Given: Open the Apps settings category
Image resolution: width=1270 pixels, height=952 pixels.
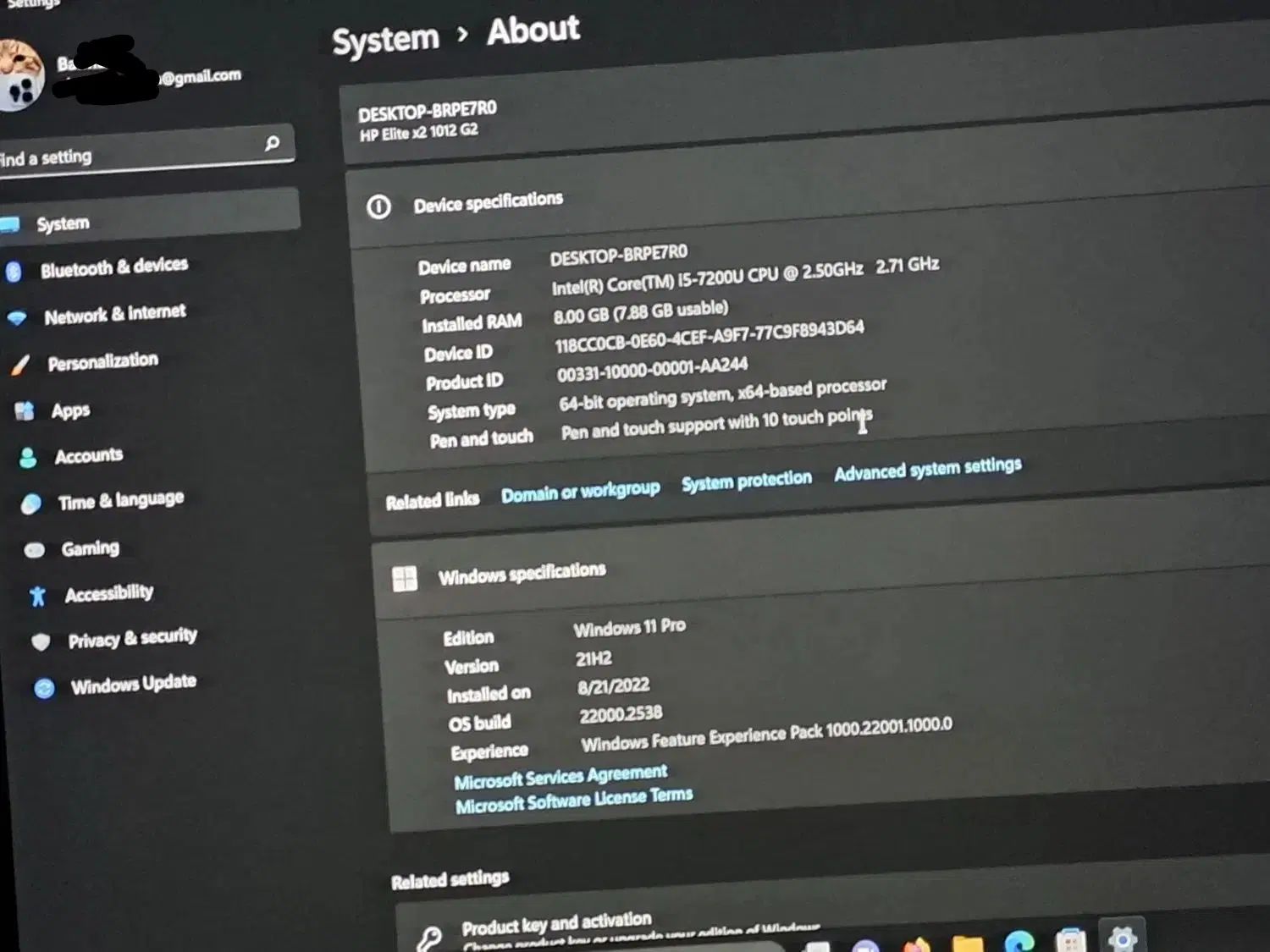Looking at the screenshot, I should (x=70, y=410).
